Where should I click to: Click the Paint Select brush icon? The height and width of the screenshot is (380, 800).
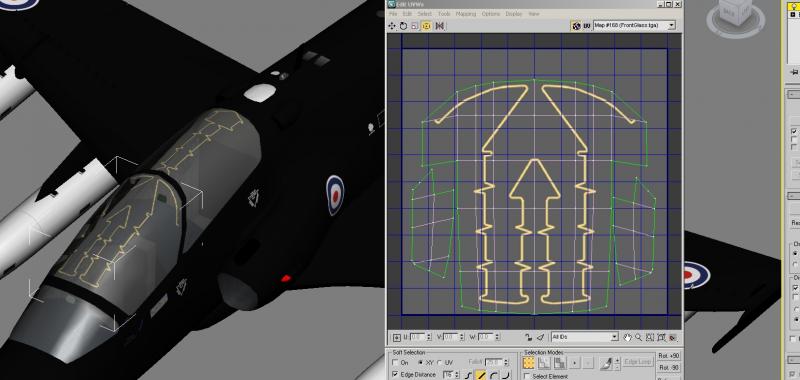click(x=606, y=363)
